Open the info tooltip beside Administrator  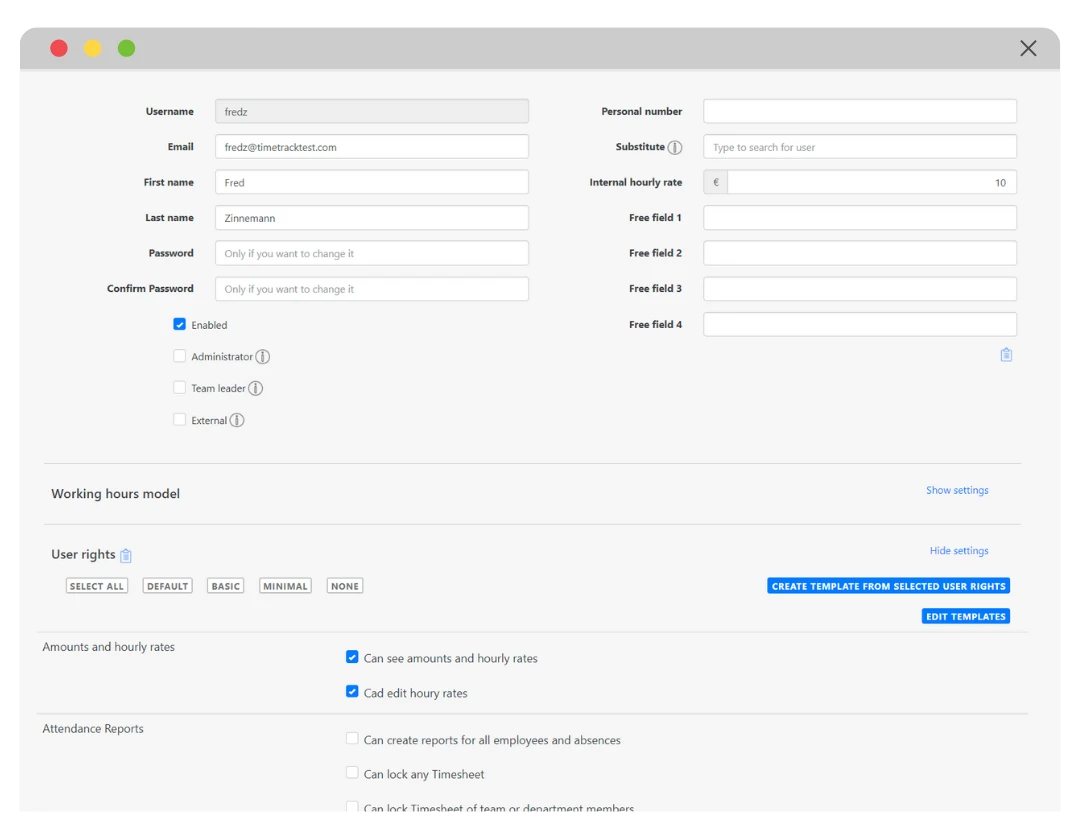[263, 356]
